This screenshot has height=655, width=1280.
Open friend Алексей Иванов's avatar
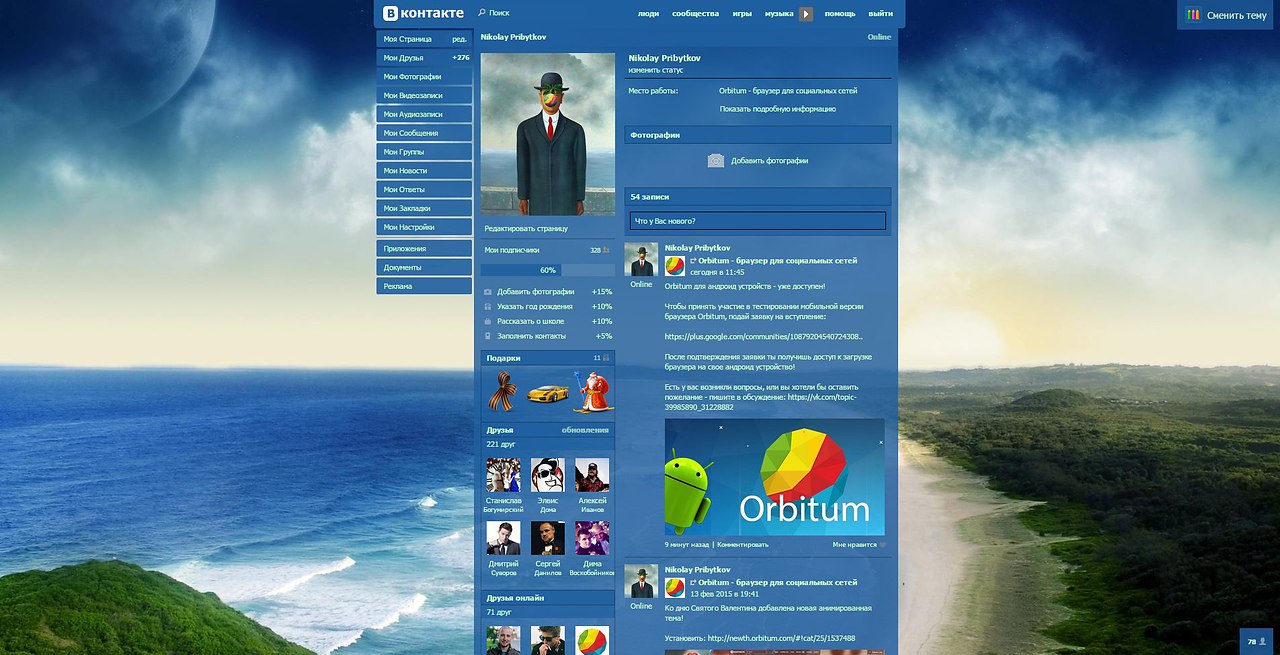click(x=592, y=475)
